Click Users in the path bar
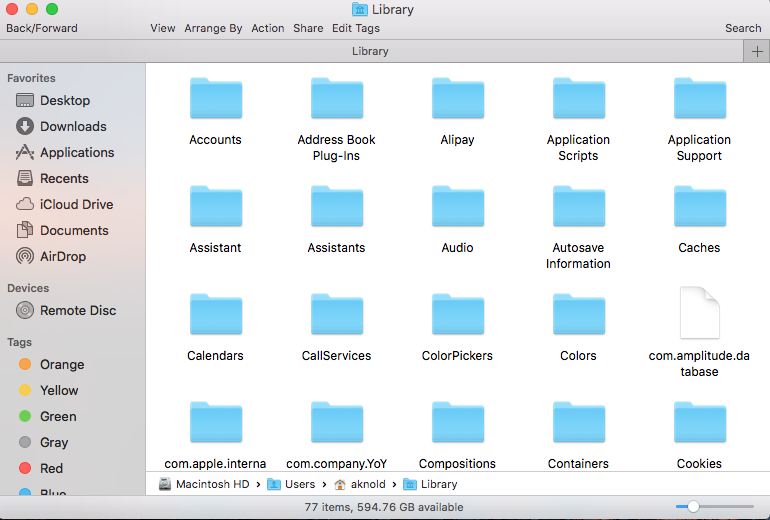Screen dimensions: 770x520 299,484
